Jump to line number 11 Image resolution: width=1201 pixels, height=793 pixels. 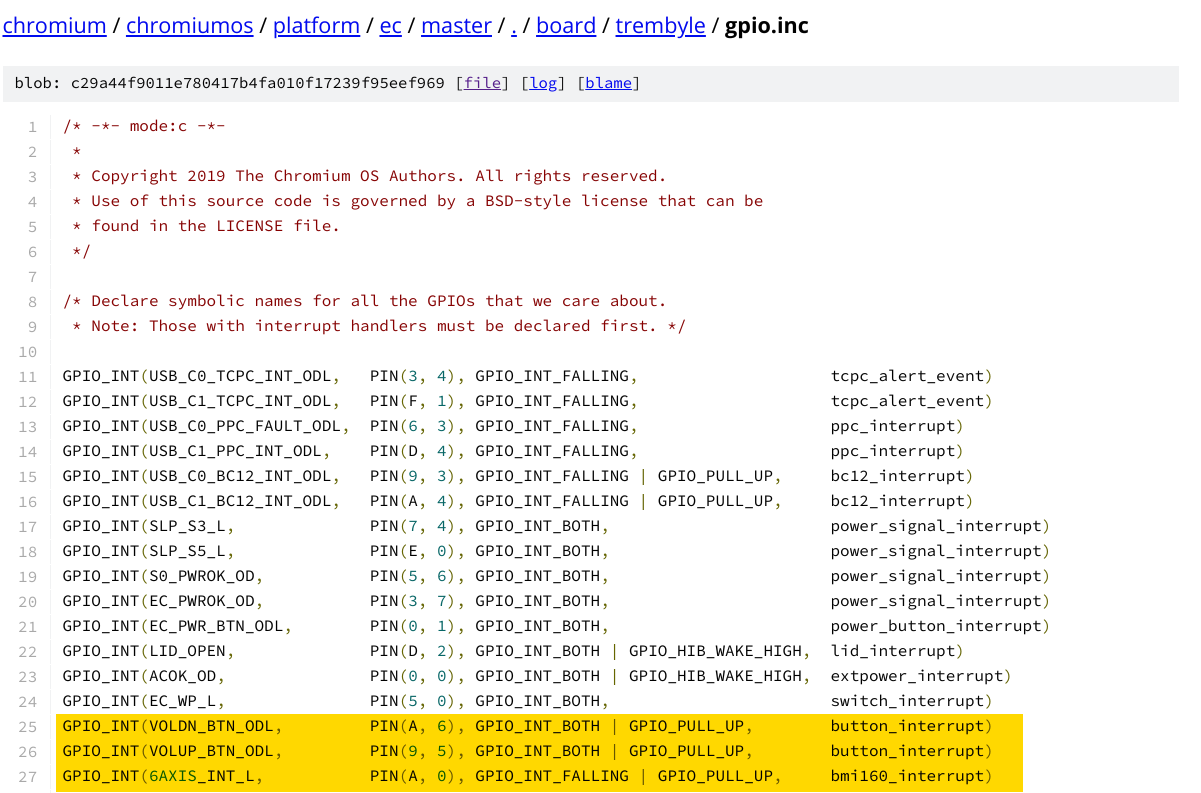point(29,376)
